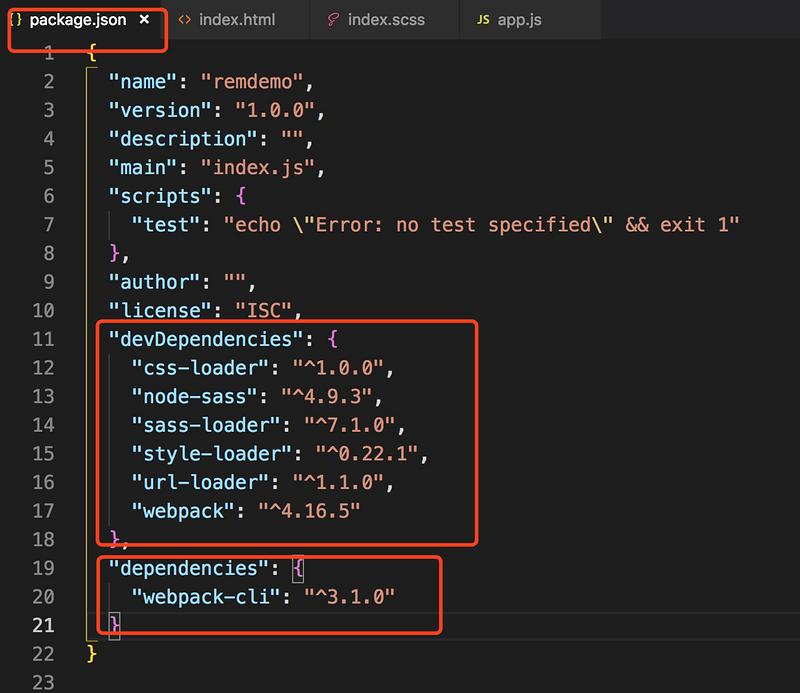
Task: Click the "index.js" value
Action: 258,167
